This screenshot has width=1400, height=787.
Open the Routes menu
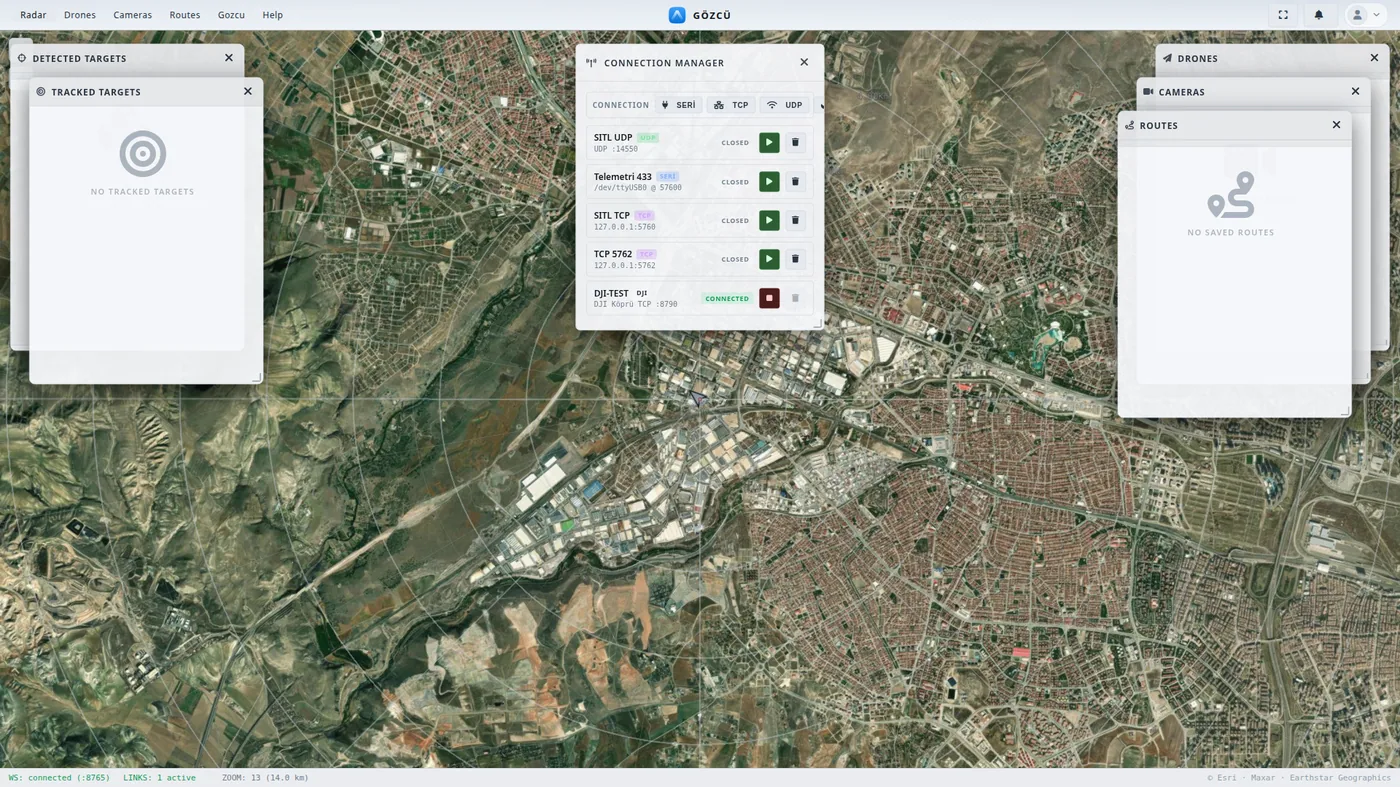[185, 15]
